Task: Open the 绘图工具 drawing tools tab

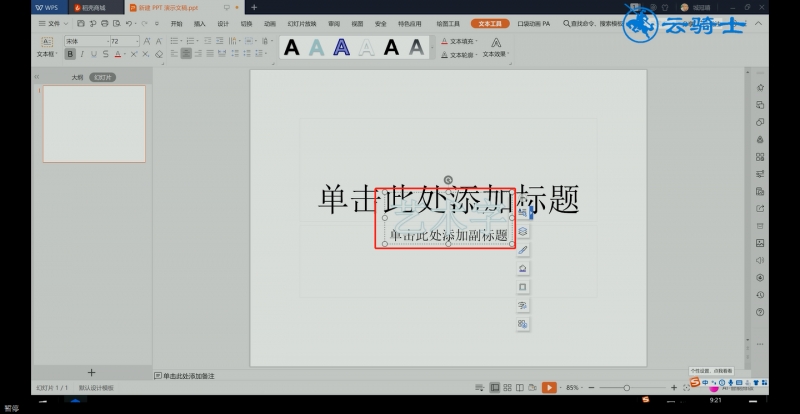Action: click(448, 23)
